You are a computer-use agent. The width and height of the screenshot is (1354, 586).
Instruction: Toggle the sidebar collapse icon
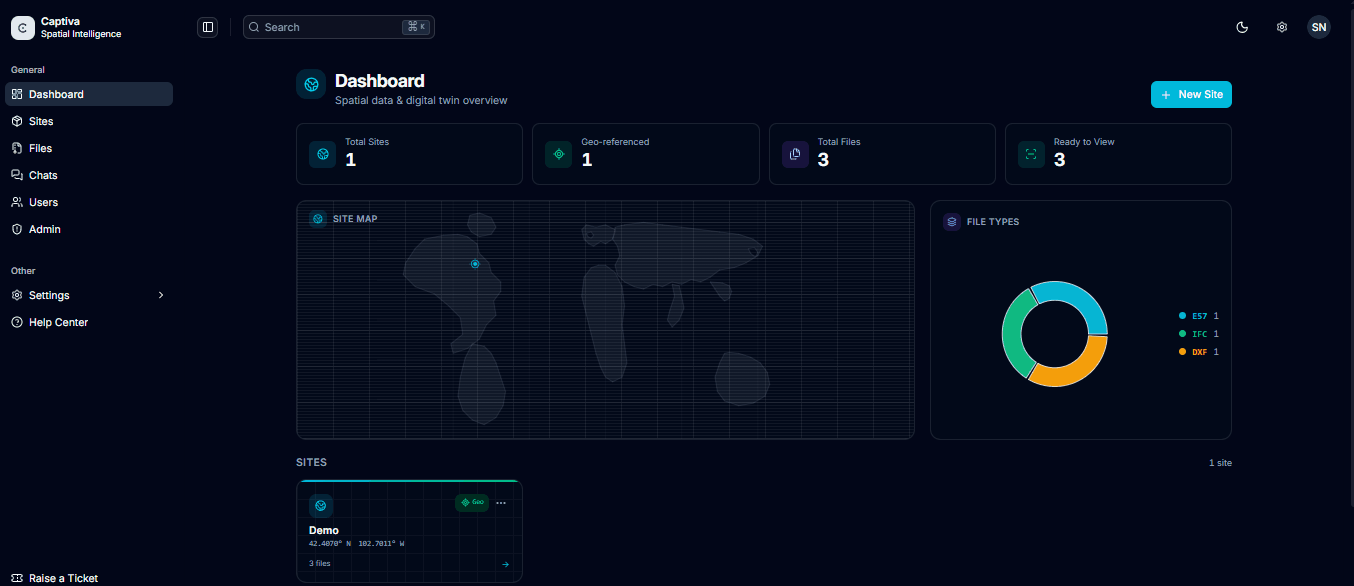pyautogui.click(x=208, y=27)
